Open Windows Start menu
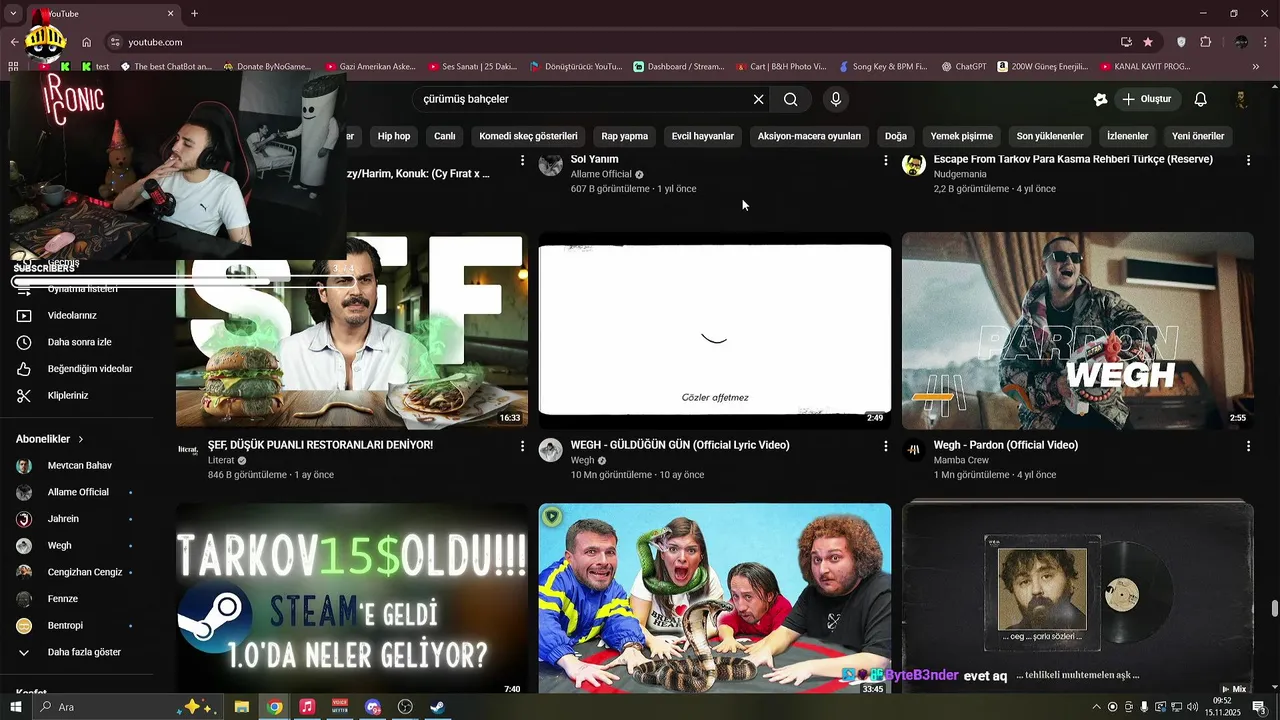This screenshot has width=1280, height=720. tap(16, 707)
